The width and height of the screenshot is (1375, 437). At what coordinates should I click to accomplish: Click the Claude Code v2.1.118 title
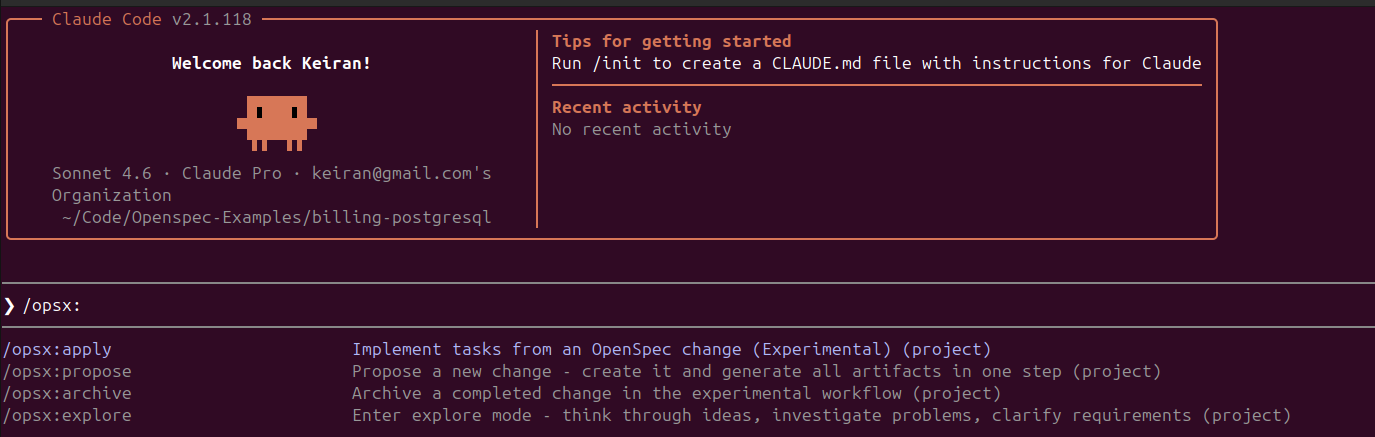pyautogui.click(x=152, y=19)
